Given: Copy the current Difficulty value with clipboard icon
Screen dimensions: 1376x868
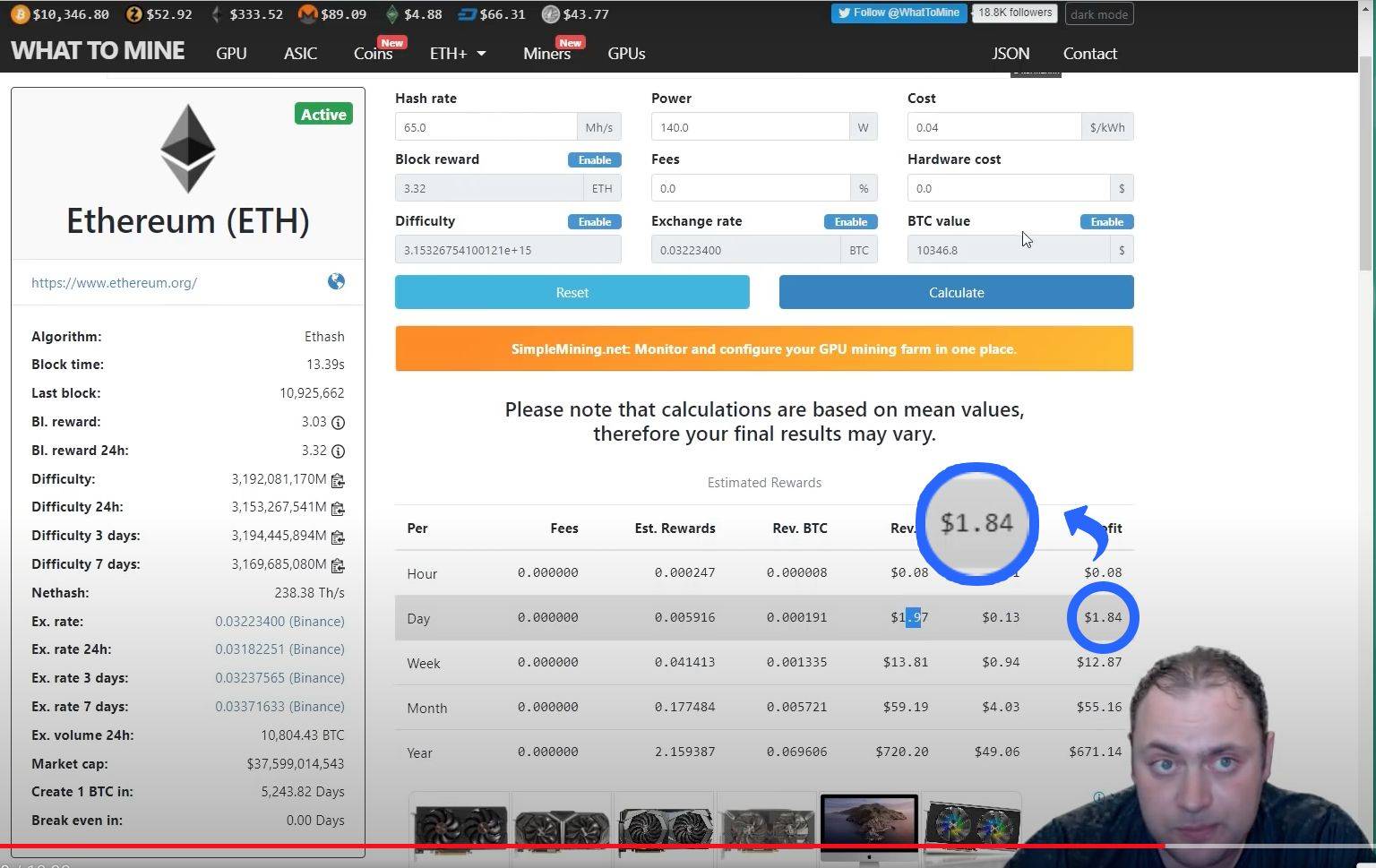Looking at the screenshot, I should click(338, 480).
